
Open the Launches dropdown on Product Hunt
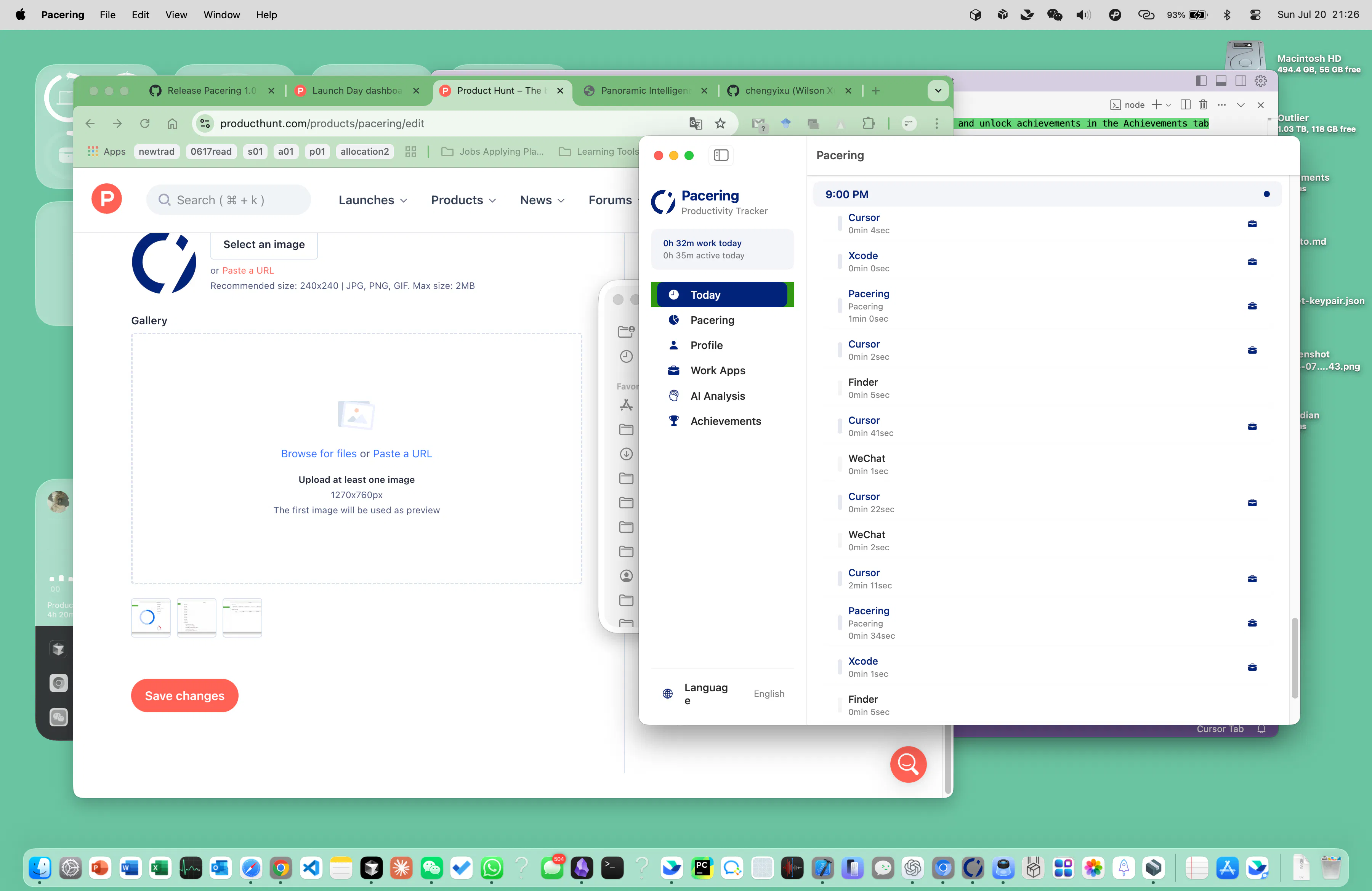tap(373, 200)
